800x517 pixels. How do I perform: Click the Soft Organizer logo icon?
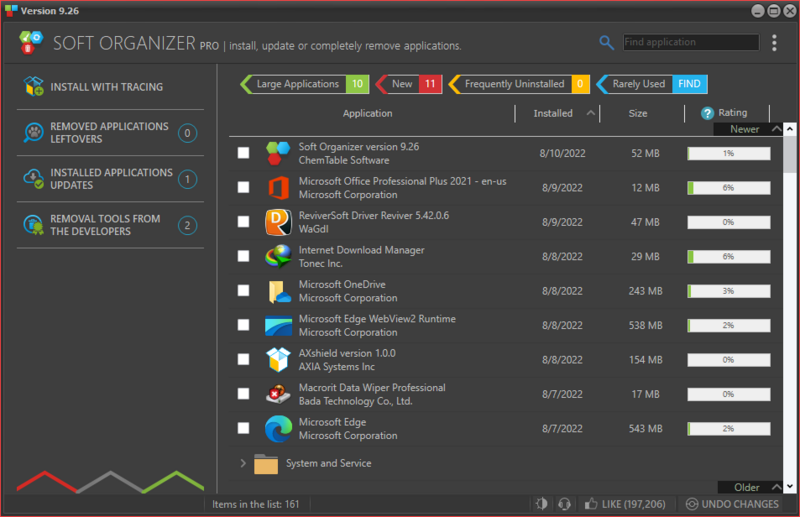click(31, 42)
